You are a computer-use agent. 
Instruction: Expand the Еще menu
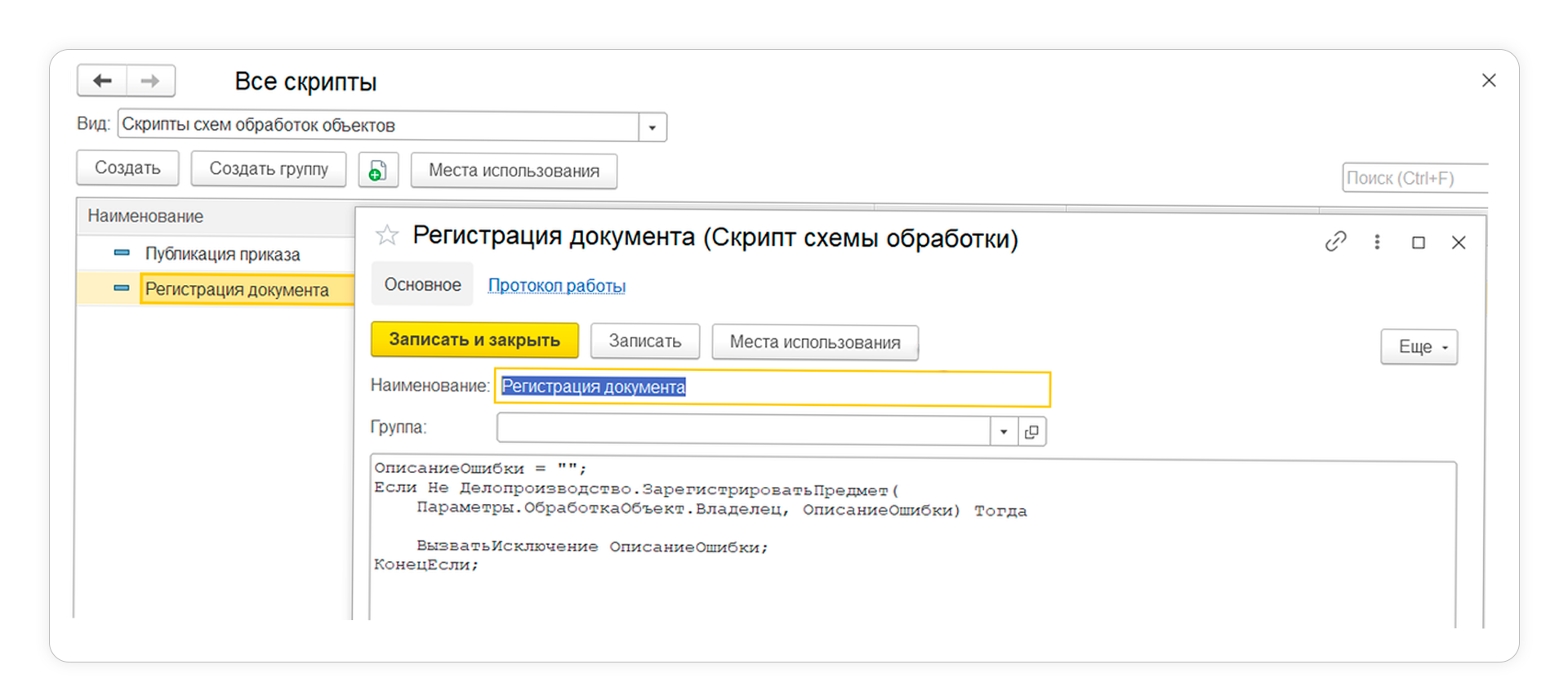point(1419,347)
